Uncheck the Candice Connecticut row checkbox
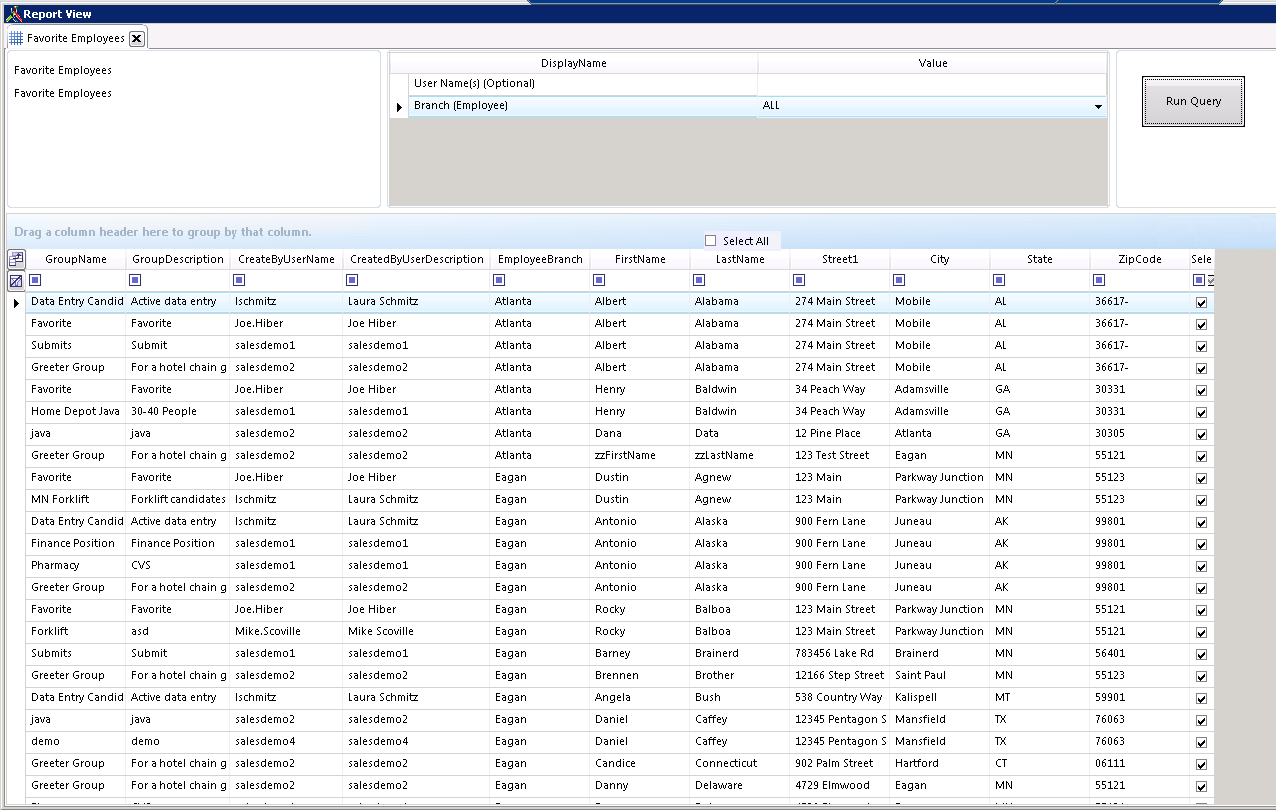Screen dimensions: 1276x810 click(x=1201, y=764)
